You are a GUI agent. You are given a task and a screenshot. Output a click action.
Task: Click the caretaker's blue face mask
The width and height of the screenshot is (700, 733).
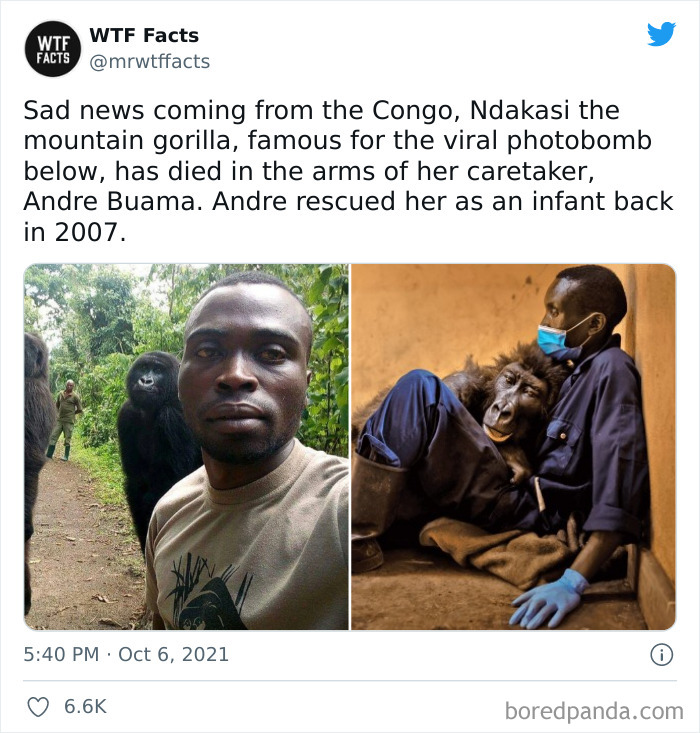pos(553,341)
